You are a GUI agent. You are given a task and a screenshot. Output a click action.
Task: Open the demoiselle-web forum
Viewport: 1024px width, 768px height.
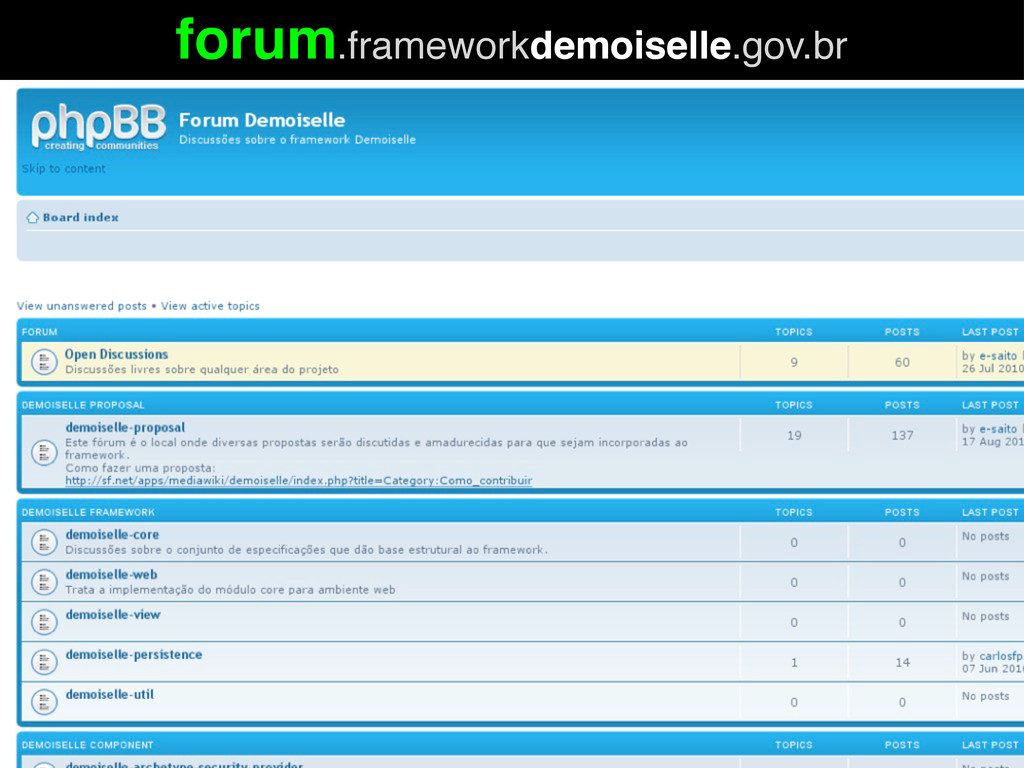click(111, 575)
